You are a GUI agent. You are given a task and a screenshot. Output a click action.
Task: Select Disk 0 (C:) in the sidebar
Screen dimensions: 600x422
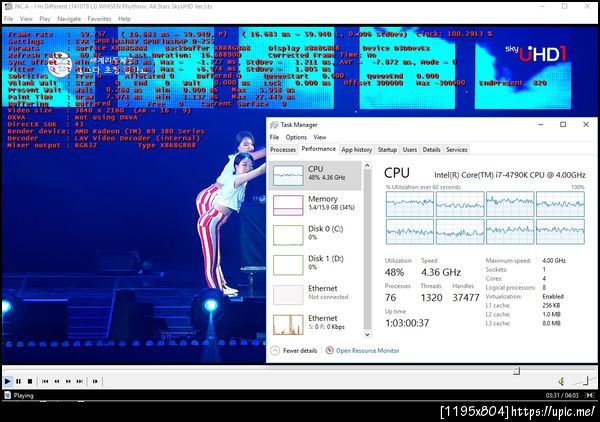click(x=315, y=235)
